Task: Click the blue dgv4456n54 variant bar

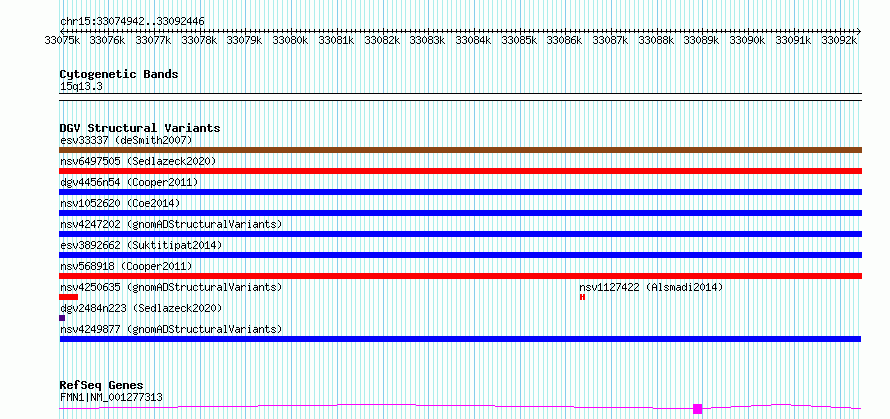Action: [x=460, y=192]
